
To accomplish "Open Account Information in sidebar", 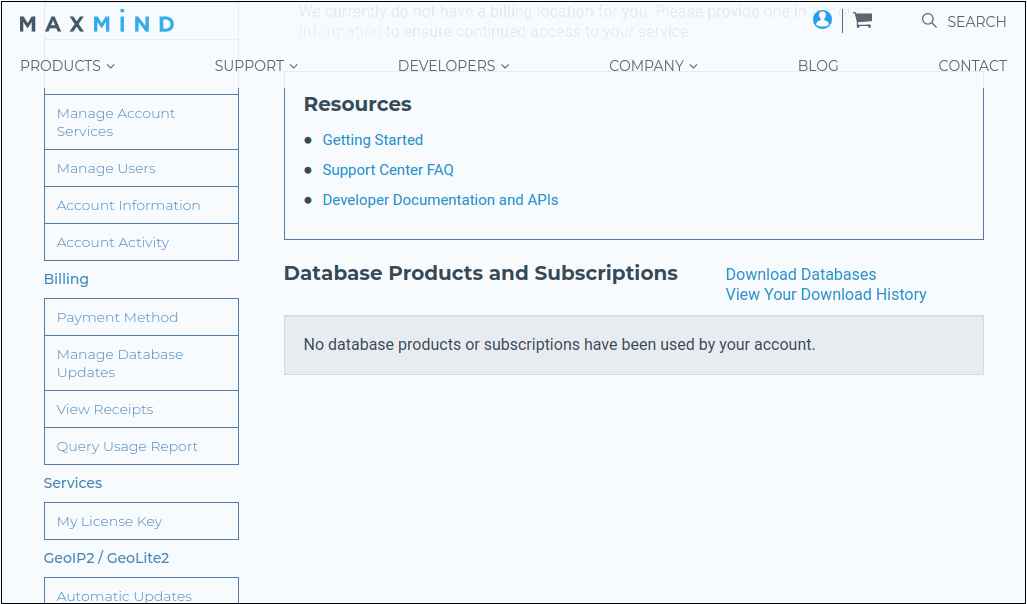I will click(141, 205).
